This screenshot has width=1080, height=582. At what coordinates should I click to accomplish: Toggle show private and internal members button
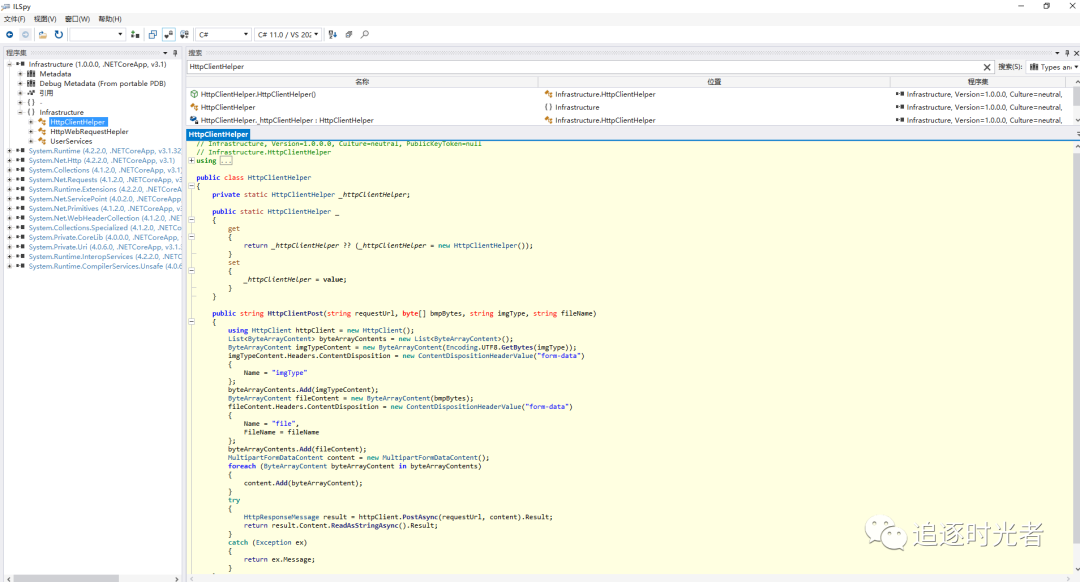pyautogui.click(x=168, y=34)
